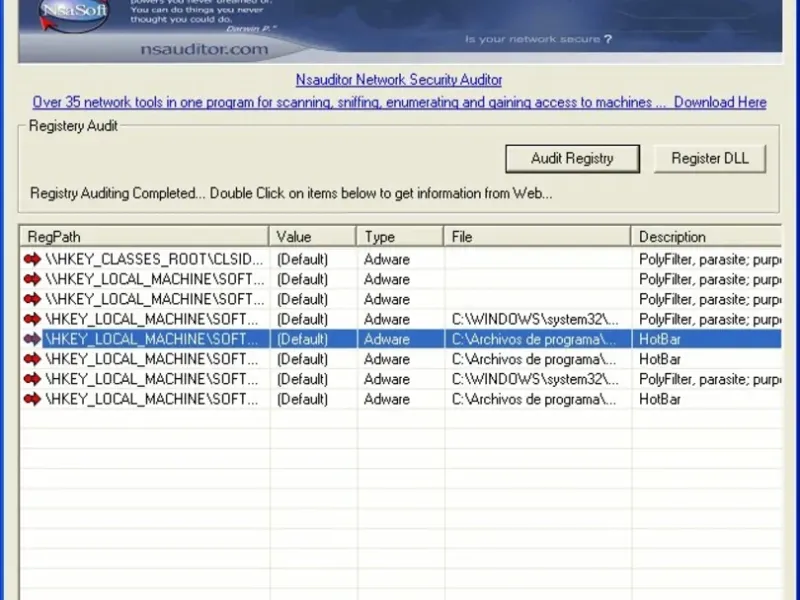Click the HotBar description in the last row
This screenshot has width=800, height=600.
[x=660, y=399]
